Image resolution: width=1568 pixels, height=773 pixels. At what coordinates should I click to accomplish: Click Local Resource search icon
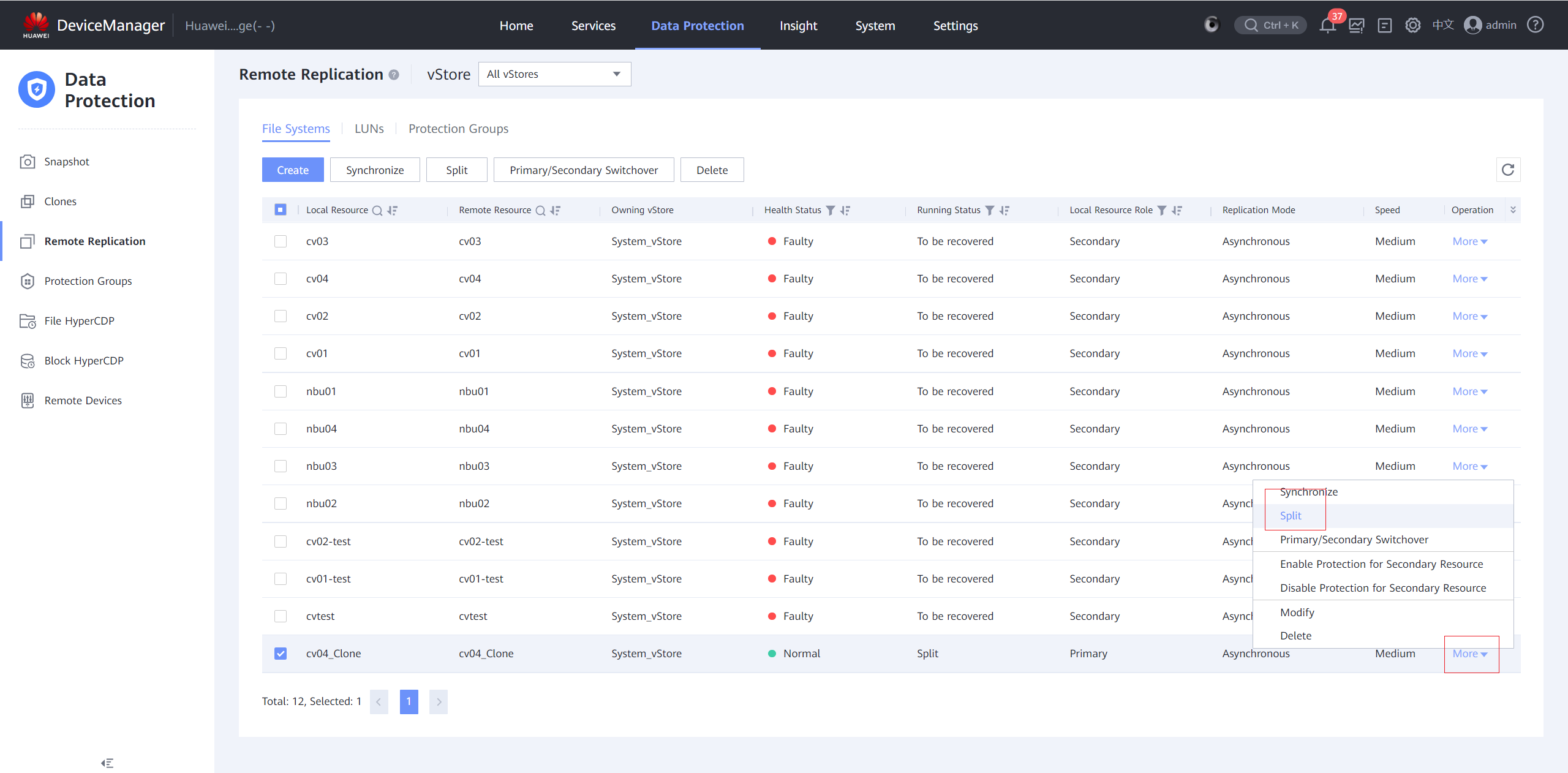click(x=377, y=210)
